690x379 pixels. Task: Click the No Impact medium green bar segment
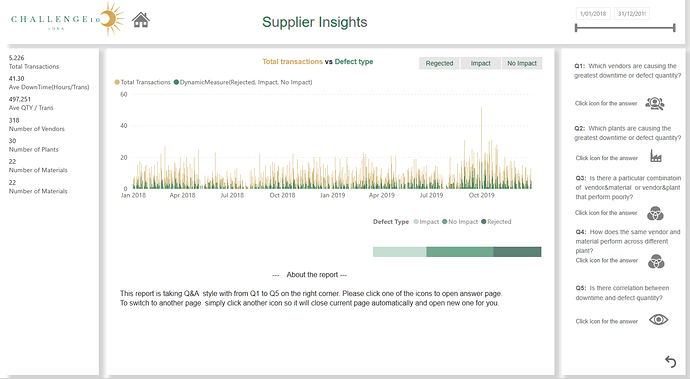coord(459,252)
